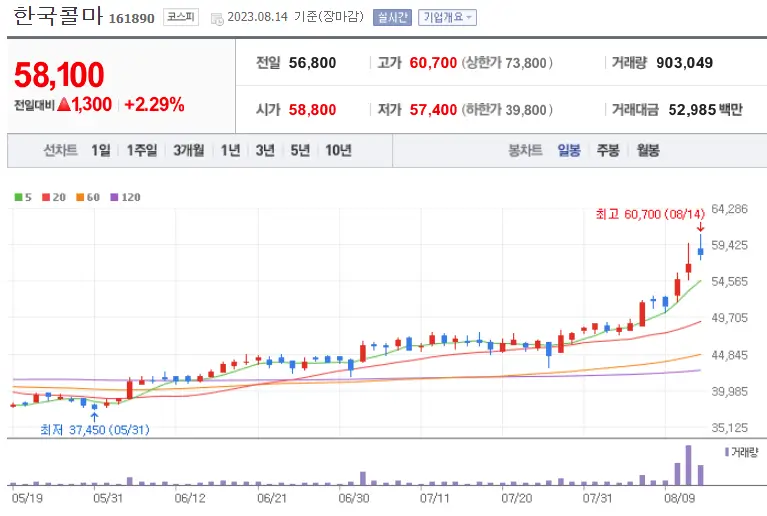767x516 pixels.
Task: Click the 시가 58,800 value
Action: 312,110
